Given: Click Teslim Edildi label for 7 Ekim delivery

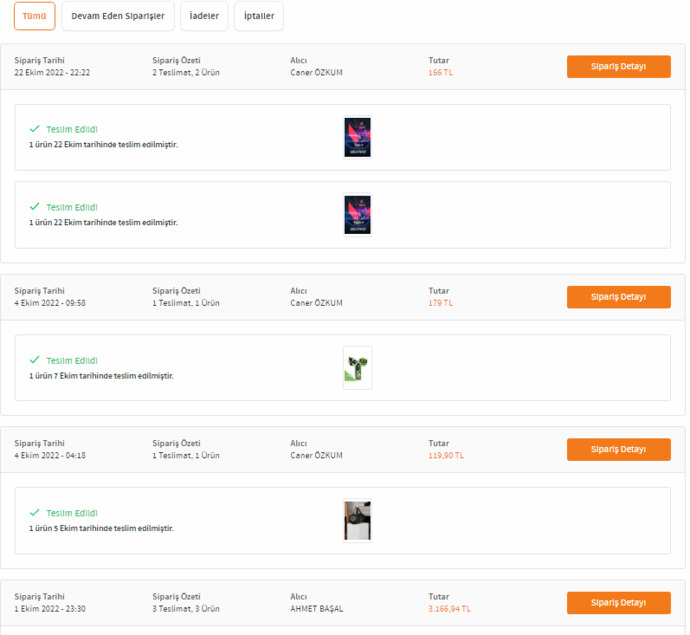Looking at the screenshot, I should 72,361.
